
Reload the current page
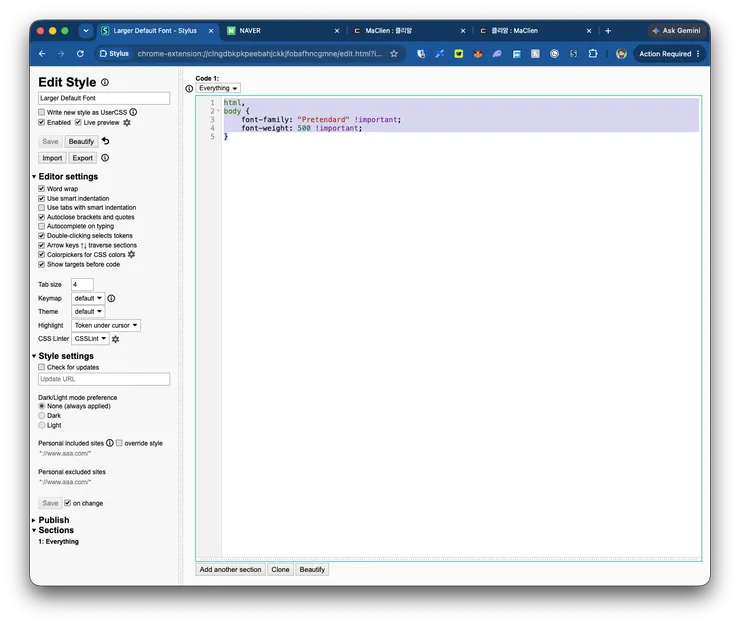pyautogui.click(x=80, y=54)
